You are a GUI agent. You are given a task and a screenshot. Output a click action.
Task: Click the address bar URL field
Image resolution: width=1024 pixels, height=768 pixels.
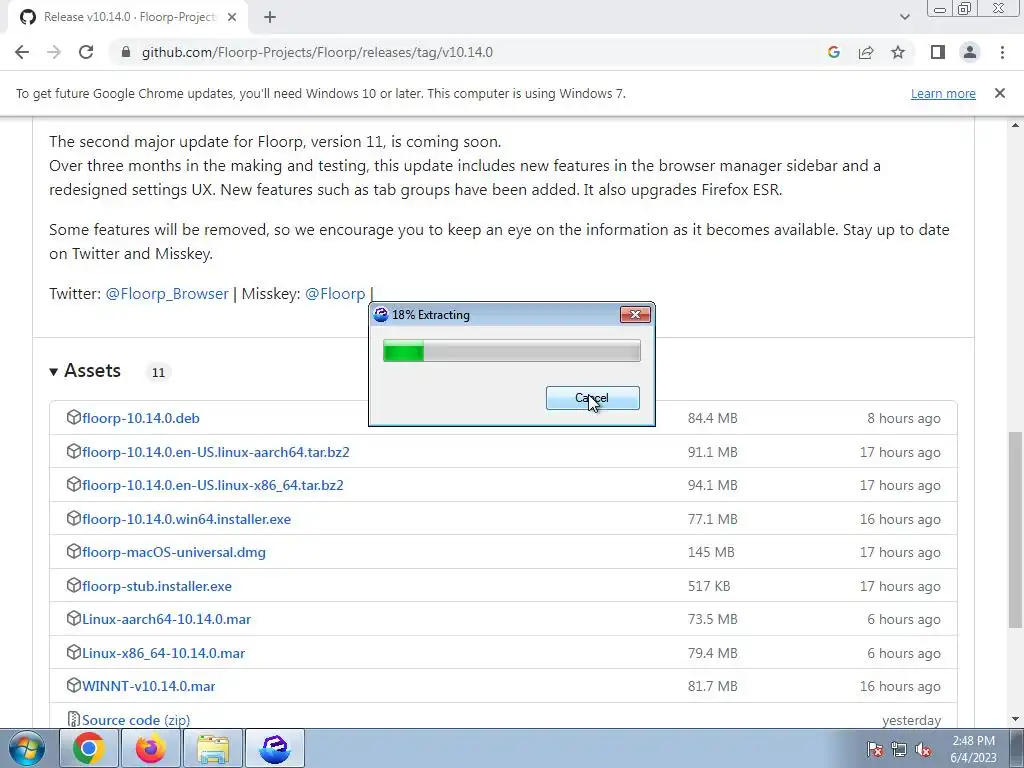[x=317, y=52]
